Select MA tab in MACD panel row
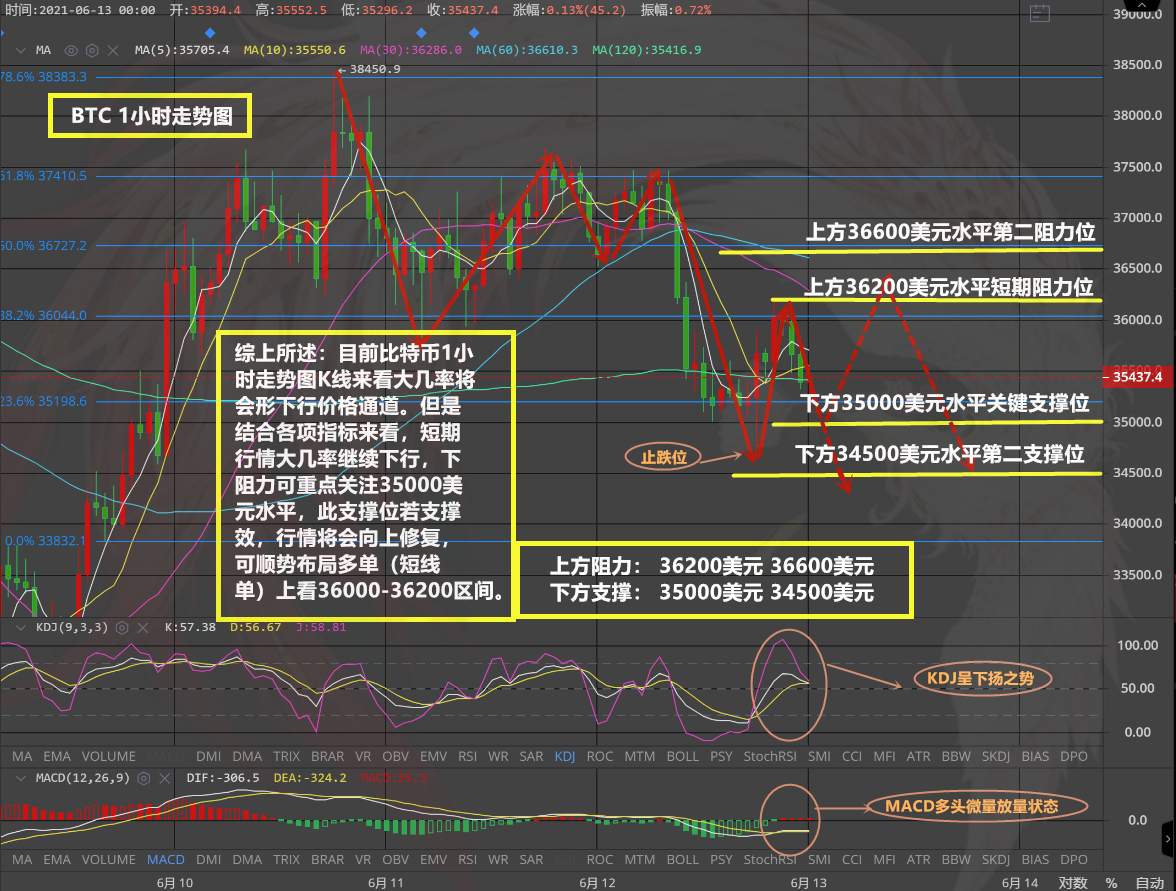Image resolution: width=1176 pixels, height=891 pixels. [22, 860]
